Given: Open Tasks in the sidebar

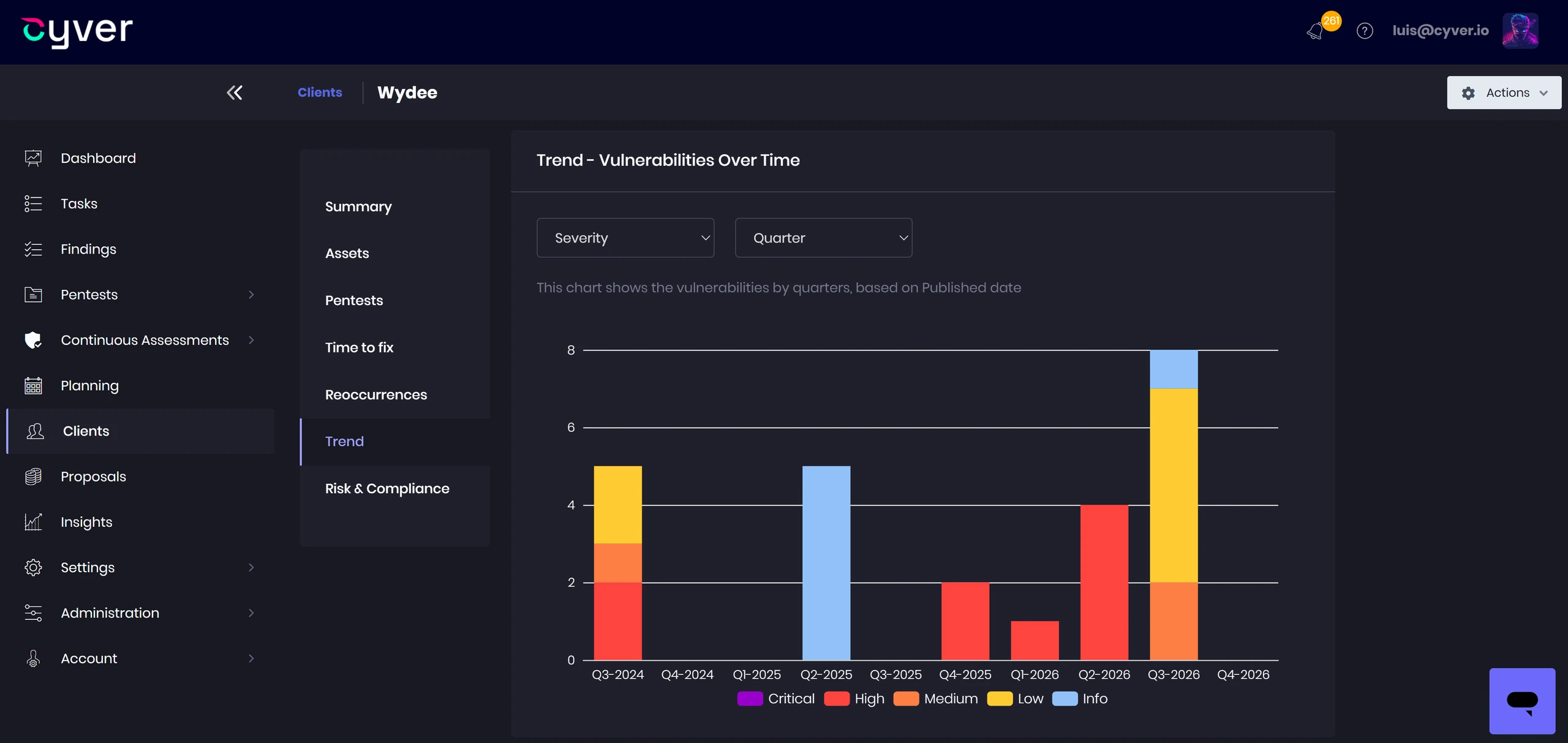Looking at the screenshot, I should coord(79,203).
